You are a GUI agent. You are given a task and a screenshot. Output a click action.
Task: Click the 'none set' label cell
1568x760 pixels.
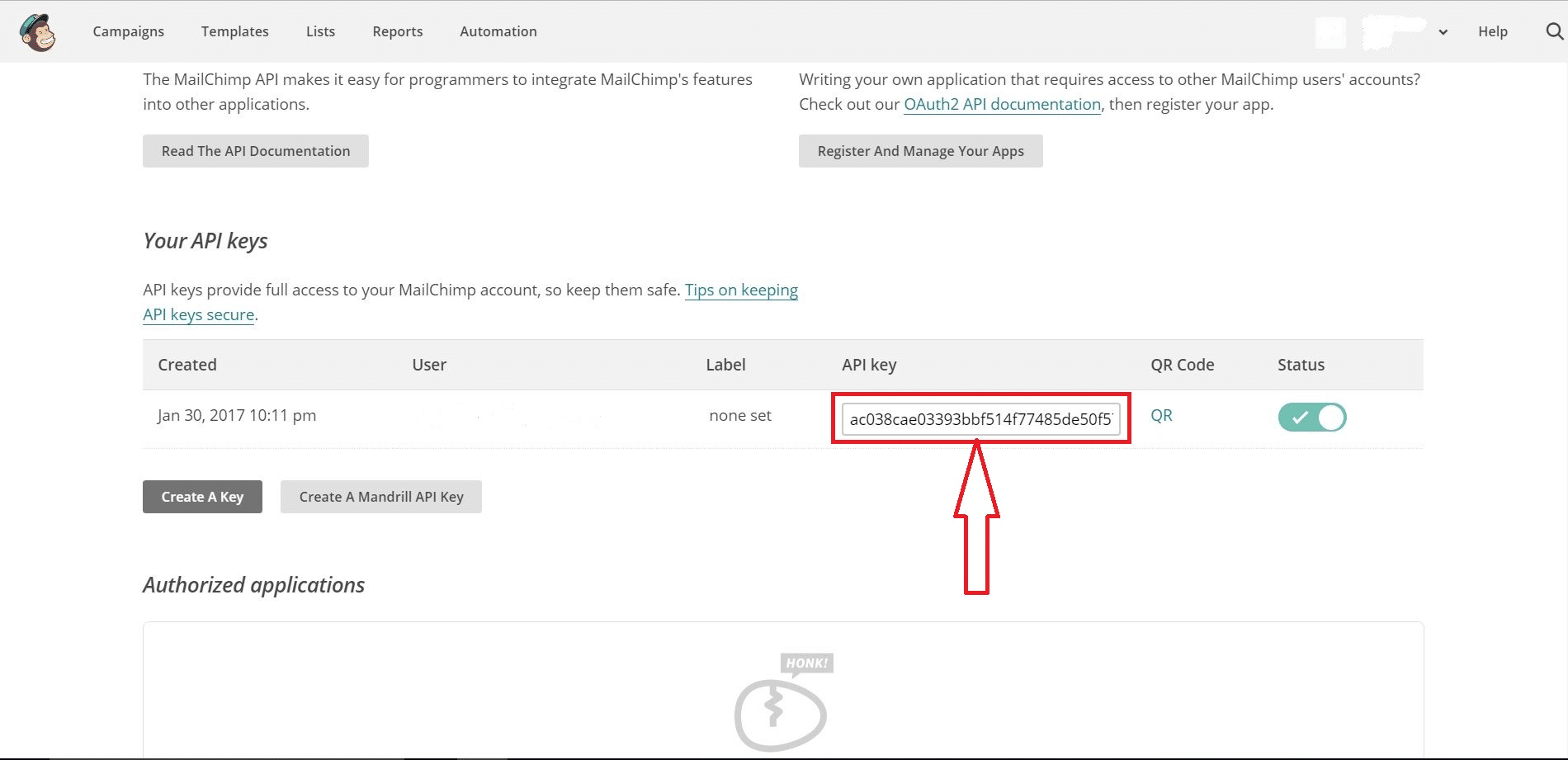pyautogui.click(x=740, y=415)
